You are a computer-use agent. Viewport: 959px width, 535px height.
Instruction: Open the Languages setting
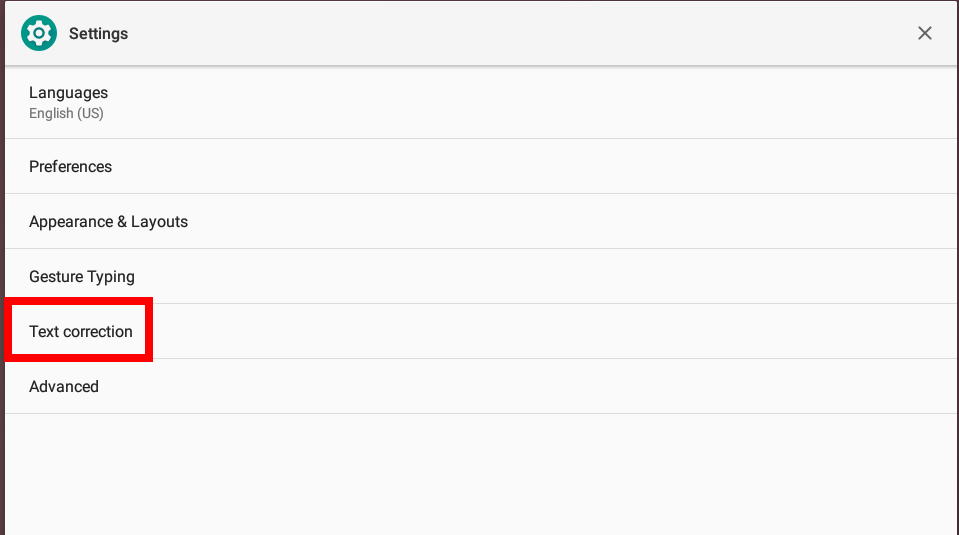(480, 102)
